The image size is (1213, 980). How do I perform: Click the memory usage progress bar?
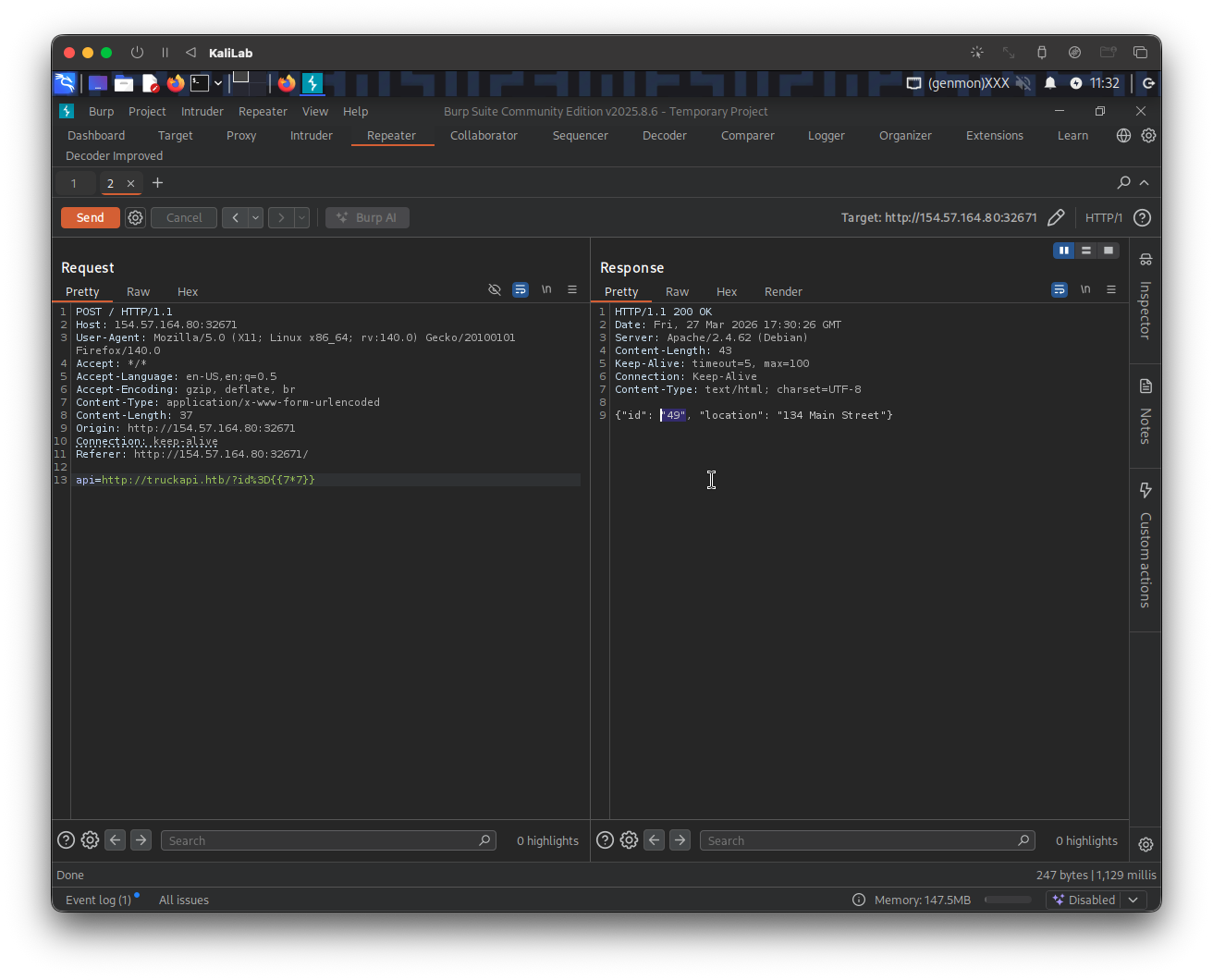tap(1008, 900)
